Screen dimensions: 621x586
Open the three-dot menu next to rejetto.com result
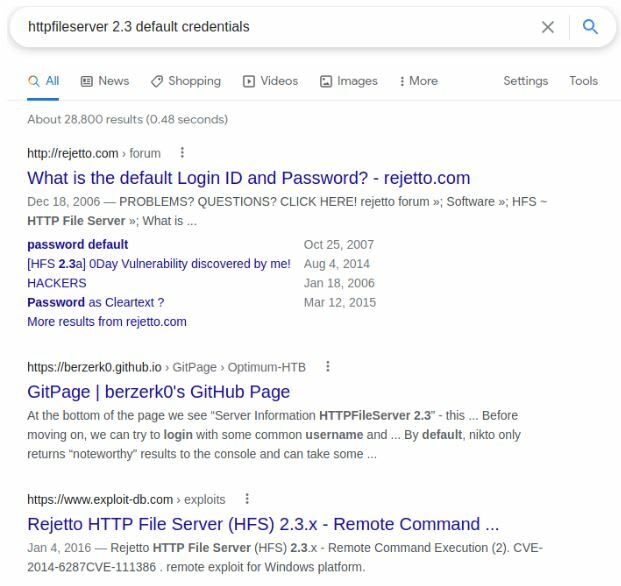point(182,153)
